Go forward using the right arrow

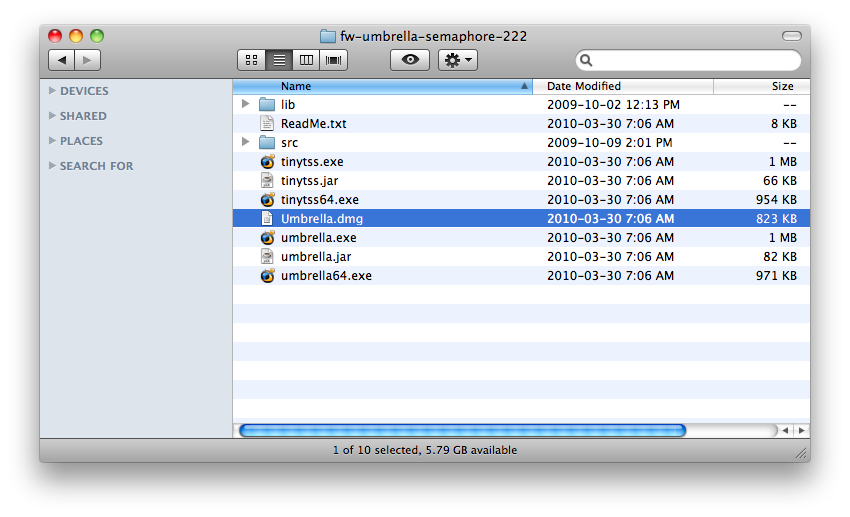tap(87, 60)
